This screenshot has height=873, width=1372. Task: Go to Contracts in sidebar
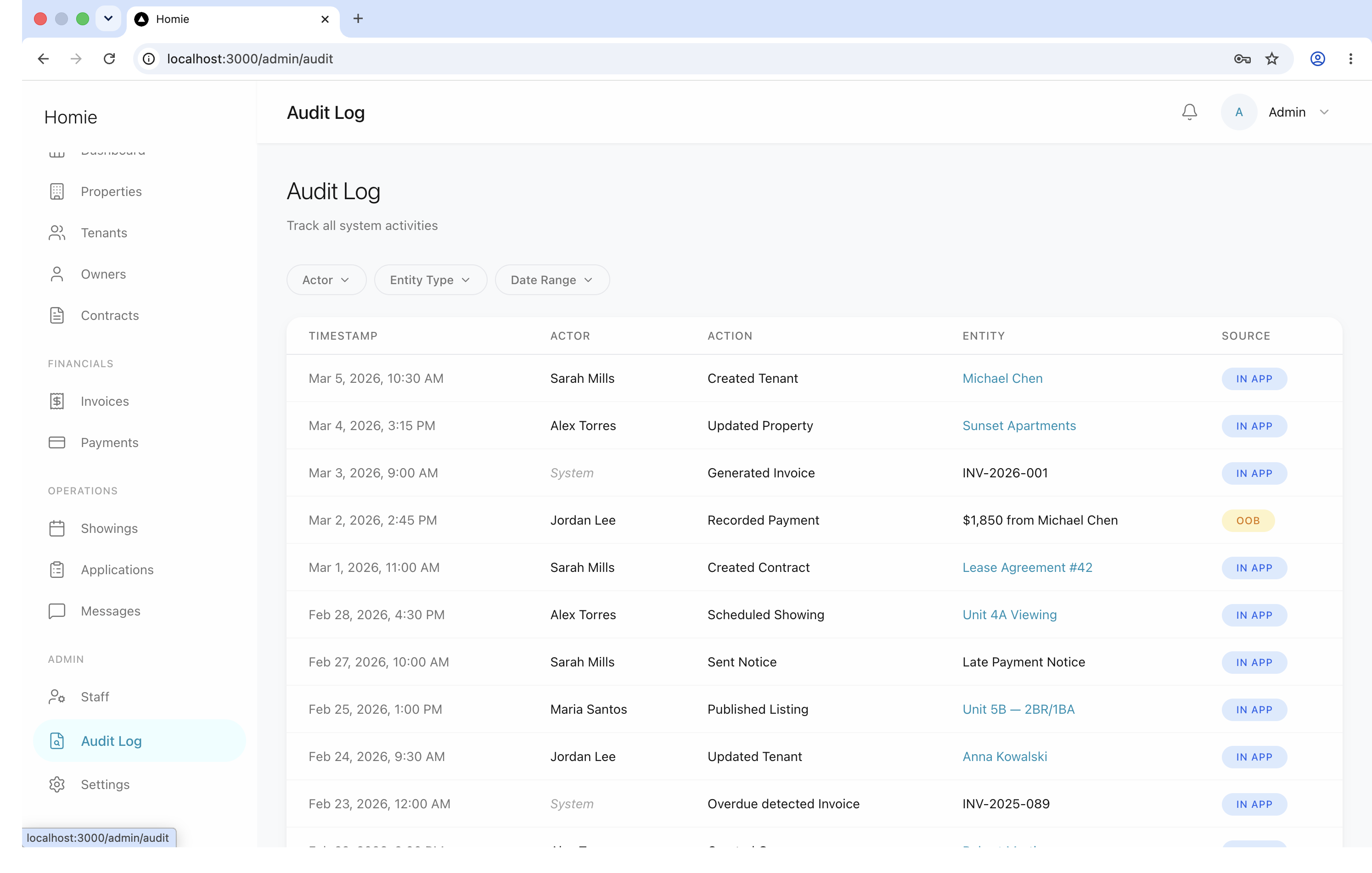pyautogui.click(x=139, y=315)
